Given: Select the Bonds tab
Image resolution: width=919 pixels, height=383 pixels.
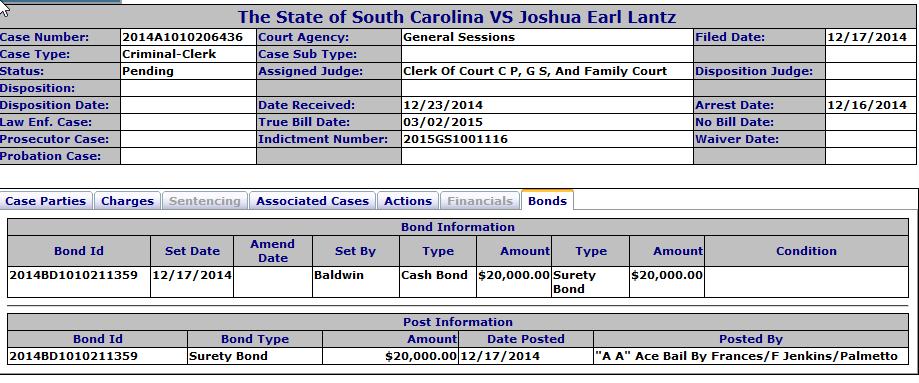Looking at the screenshot, I should 547,201.
